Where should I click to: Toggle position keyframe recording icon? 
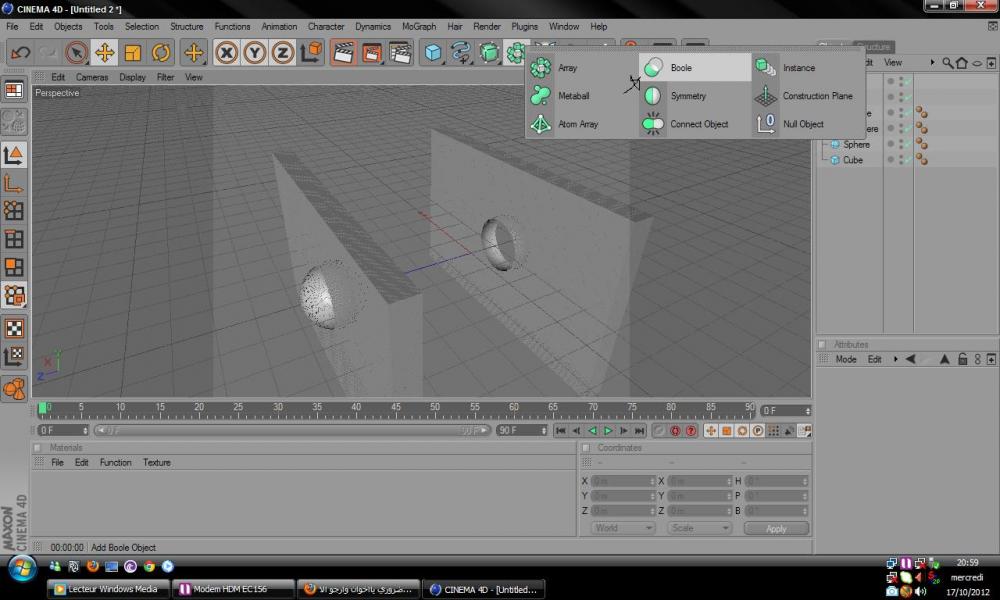pos(710,431)
